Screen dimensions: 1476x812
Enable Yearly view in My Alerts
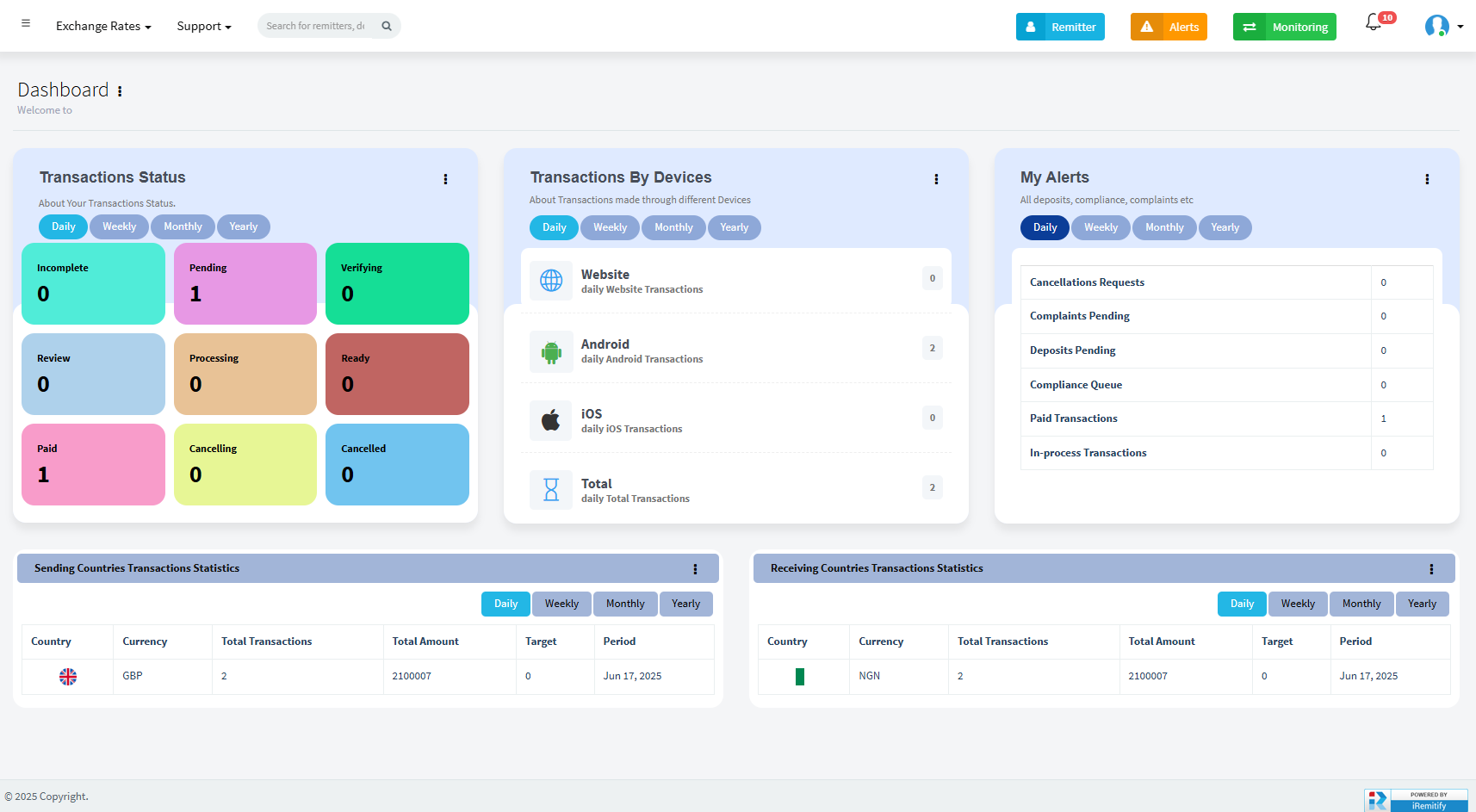[1225, 227]
